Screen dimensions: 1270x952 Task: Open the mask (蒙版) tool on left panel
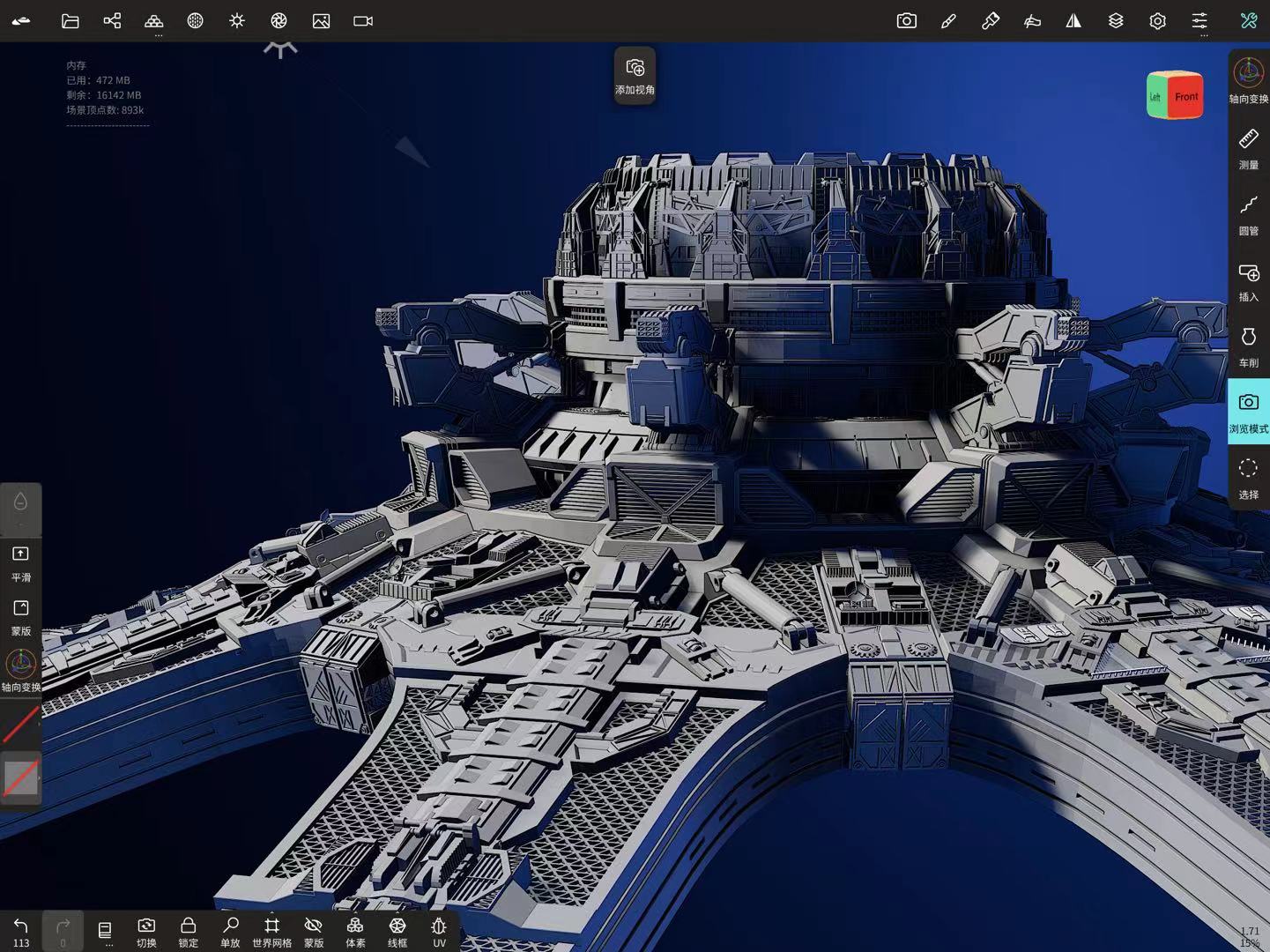click(x=20, y=616)
